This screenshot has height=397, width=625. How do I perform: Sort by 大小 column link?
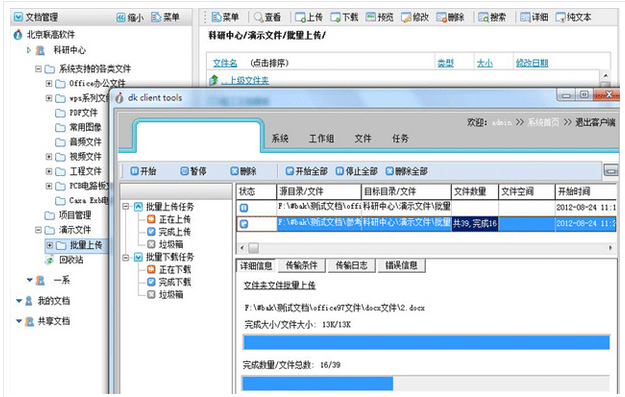pyautogui.click(x=485, y=63)
